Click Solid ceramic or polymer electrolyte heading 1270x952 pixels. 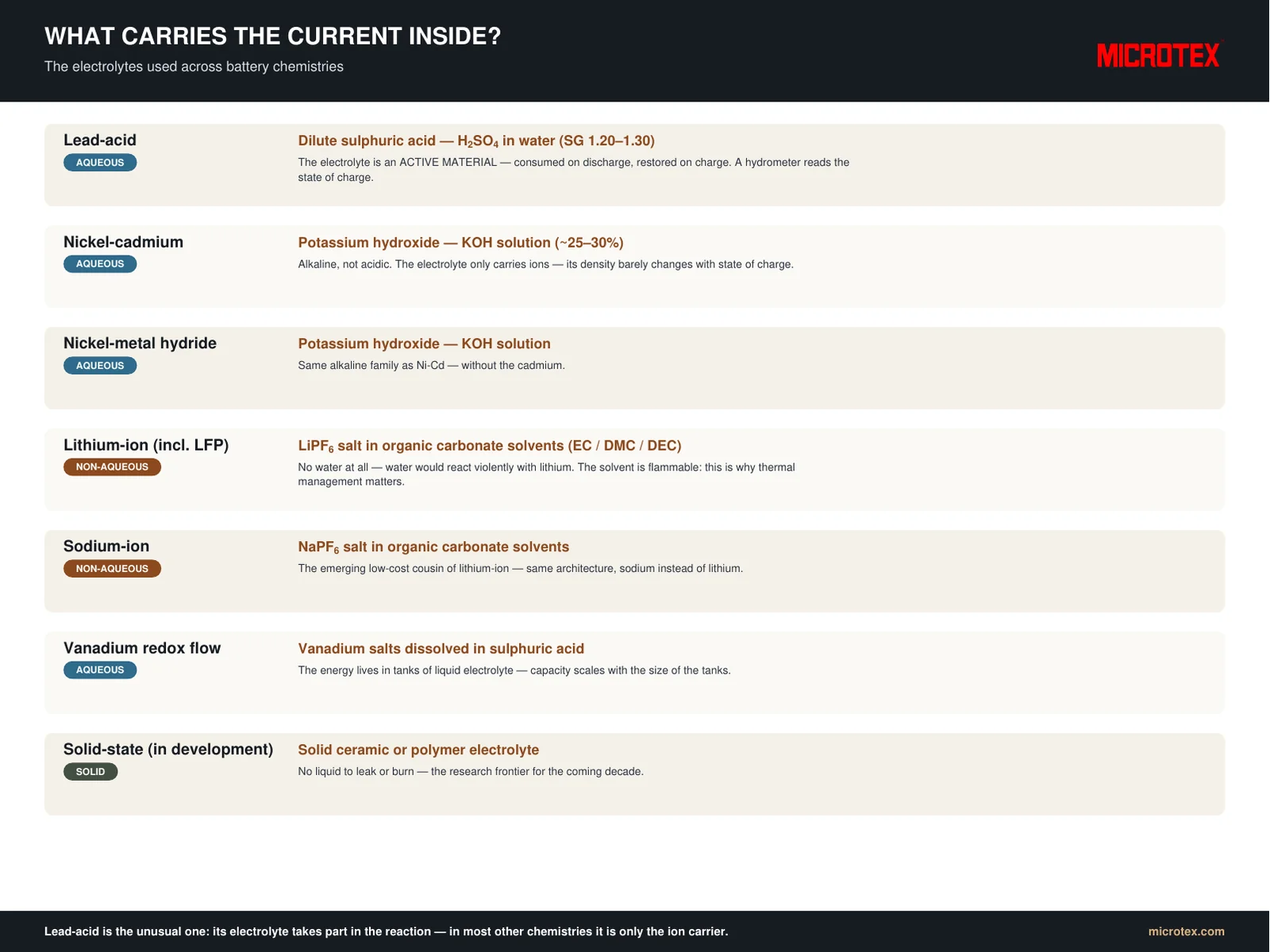[x=418, y=750]
